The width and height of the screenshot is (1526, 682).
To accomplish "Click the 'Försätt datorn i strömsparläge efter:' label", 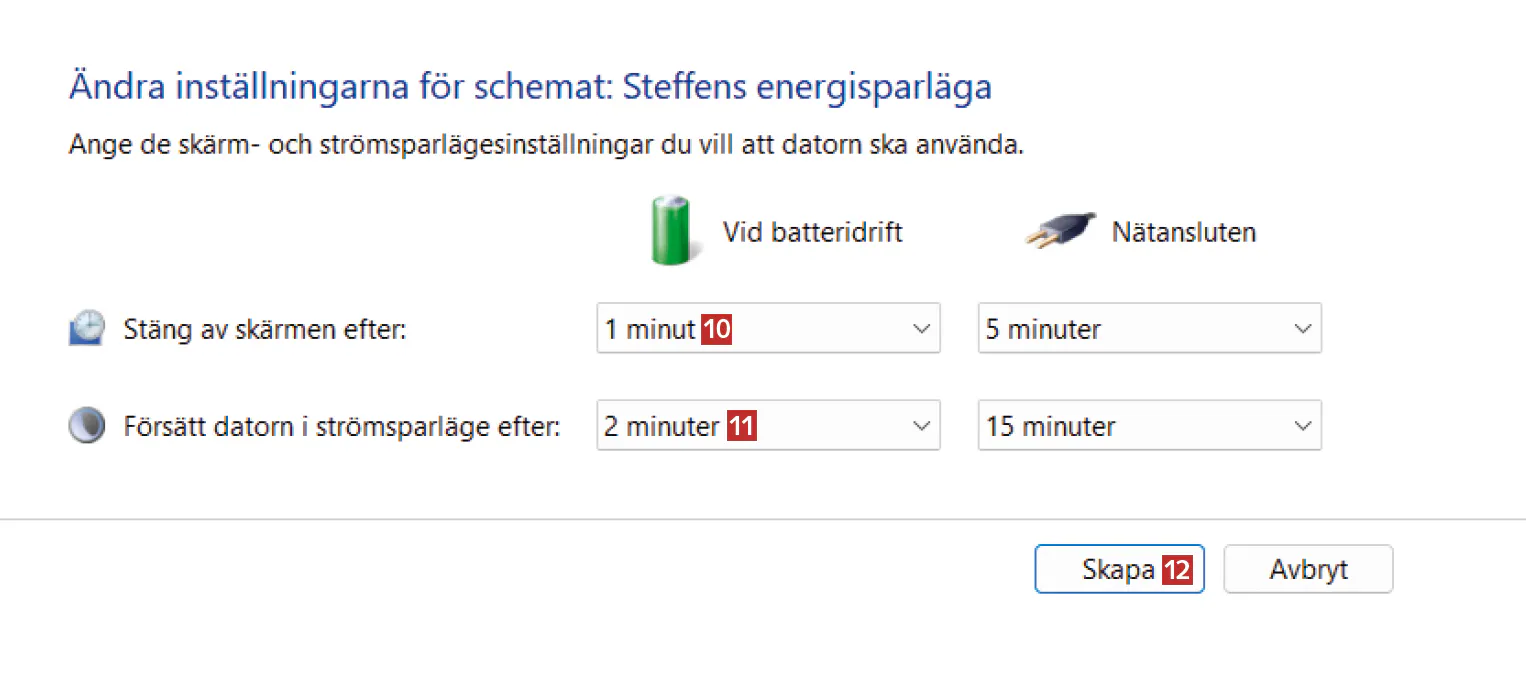I will (x=341, y=427).
